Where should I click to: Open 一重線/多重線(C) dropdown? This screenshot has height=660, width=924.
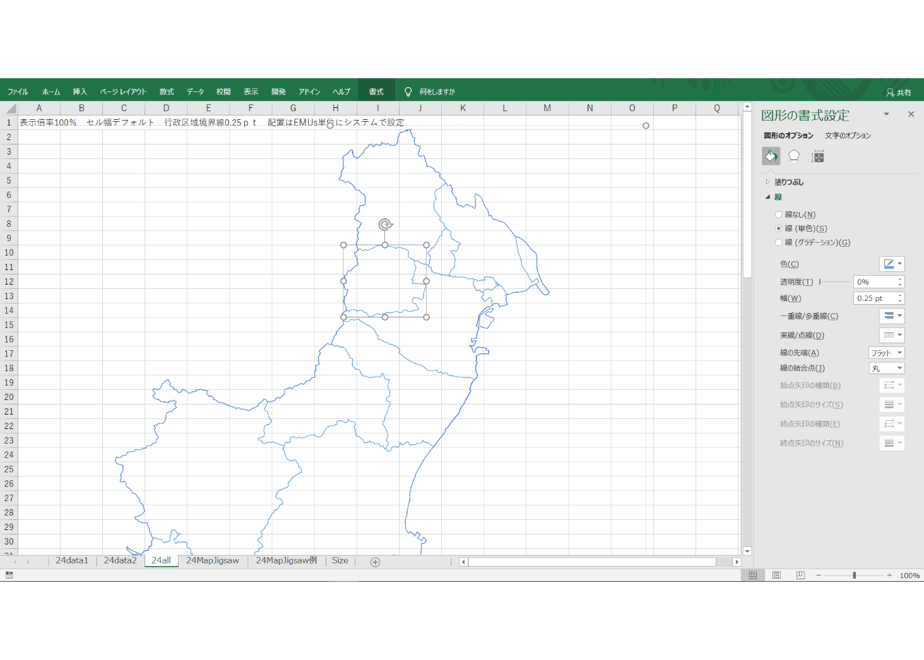click(x=892, y=316)
